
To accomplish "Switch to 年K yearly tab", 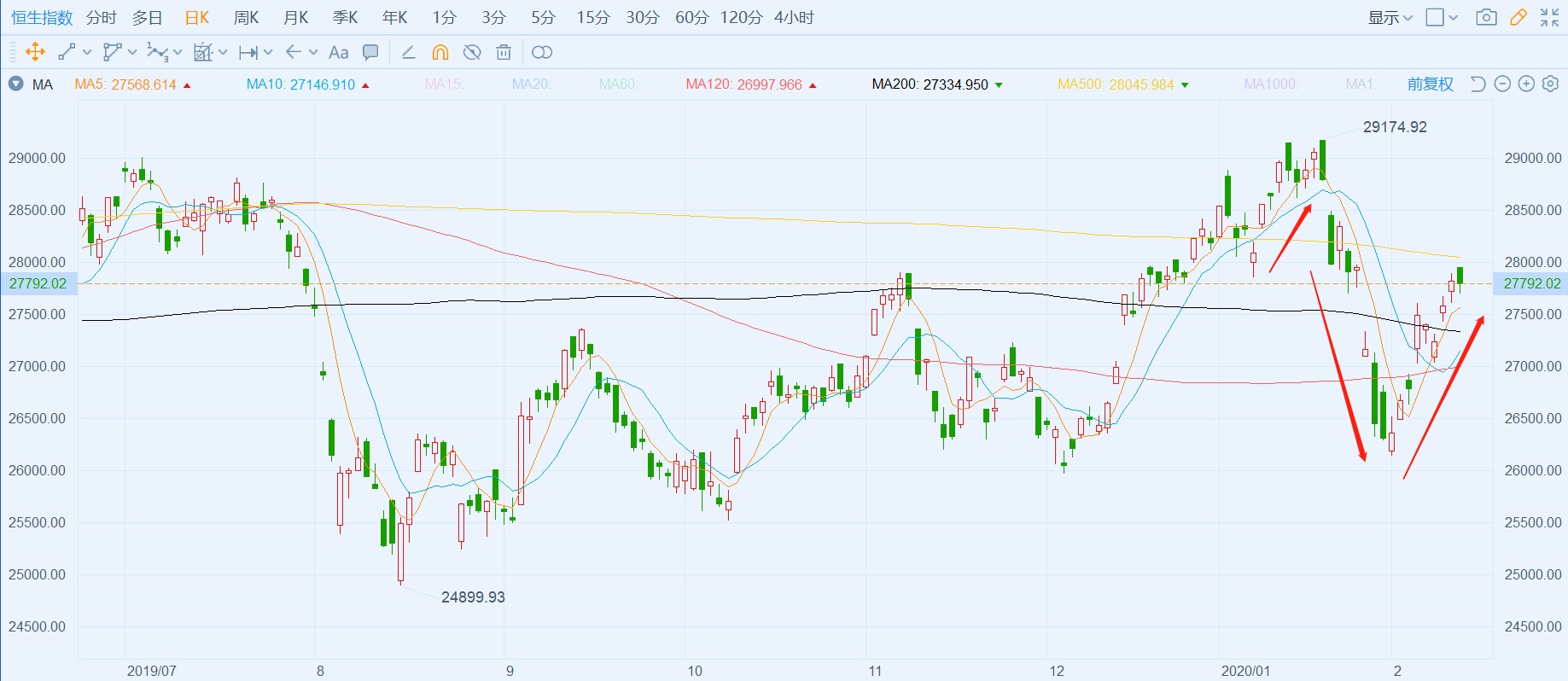I will coord(394,17).
